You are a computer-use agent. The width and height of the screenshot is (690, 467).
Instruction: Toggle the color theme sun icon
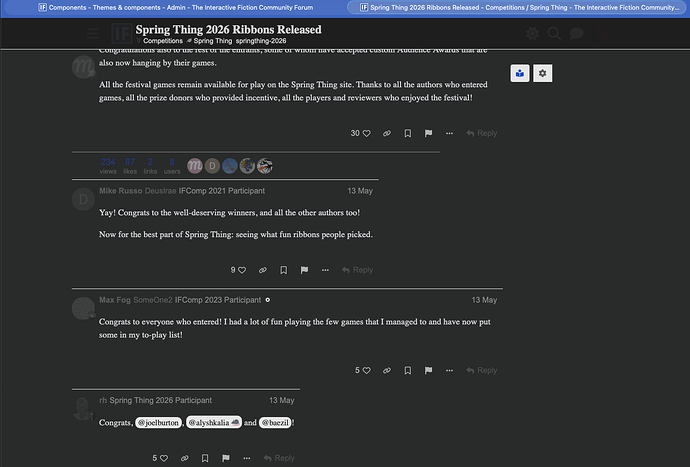pyautogui.click(x=532, y=33)
